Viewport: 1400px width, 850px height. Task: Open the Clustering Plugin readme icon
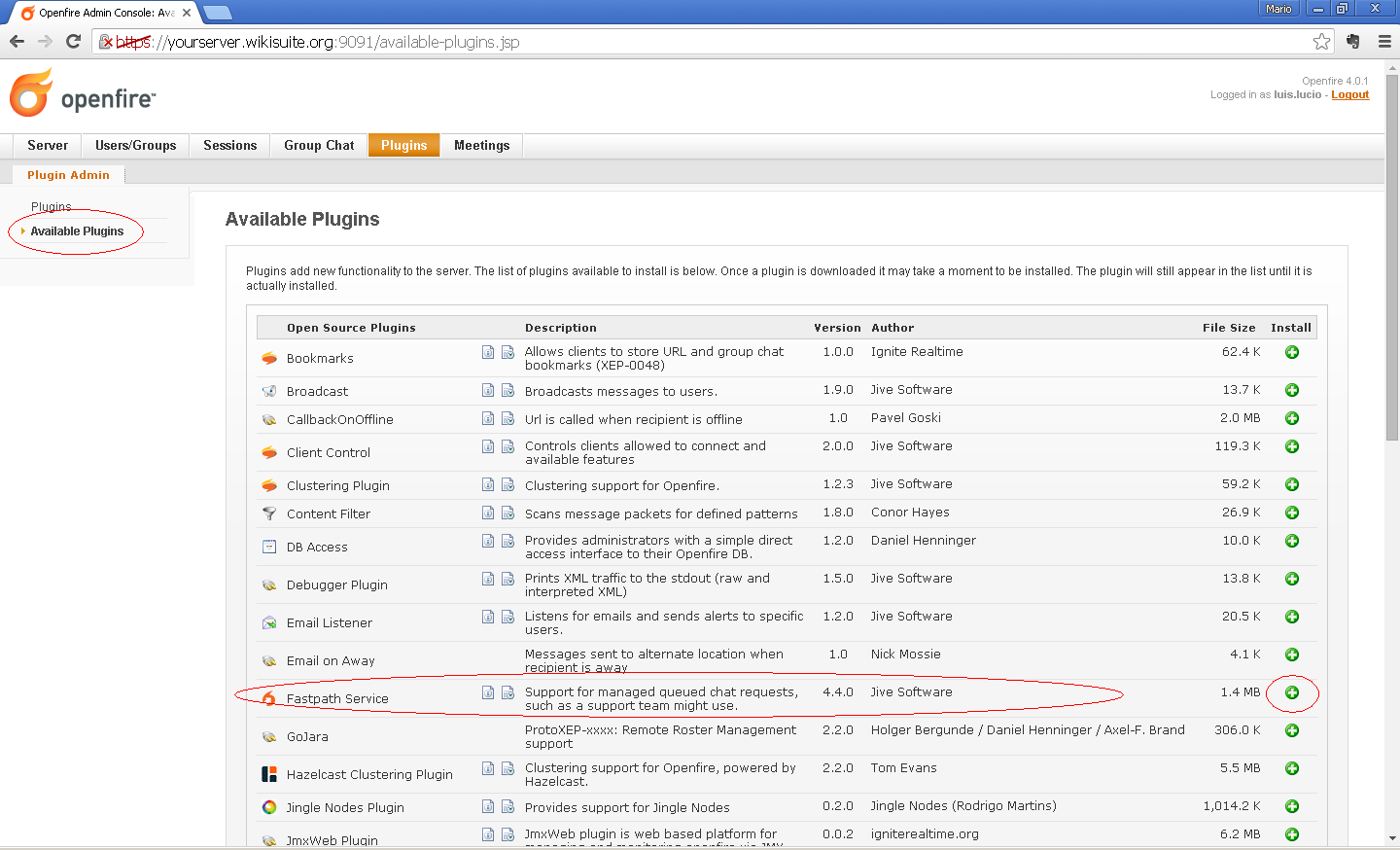488,484
